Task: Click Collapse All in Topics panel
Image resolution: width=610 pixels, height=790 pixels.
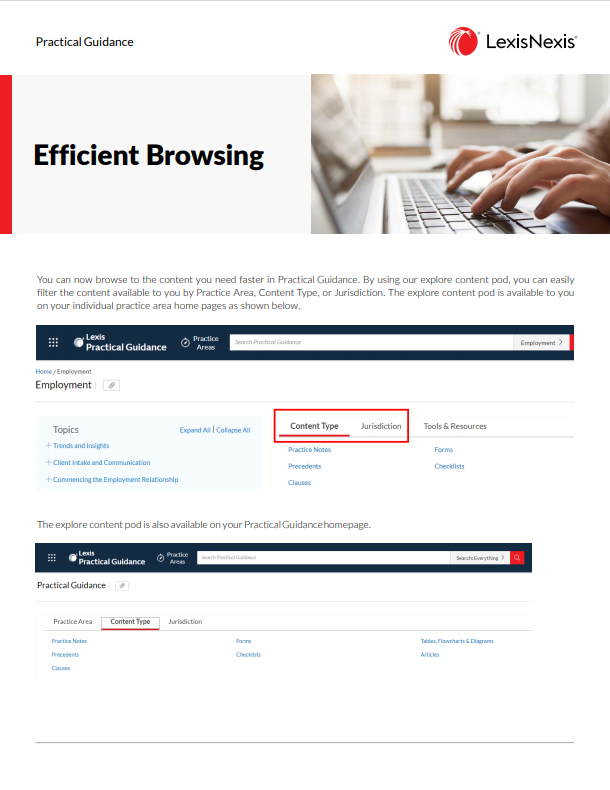Action: [233, 430]
